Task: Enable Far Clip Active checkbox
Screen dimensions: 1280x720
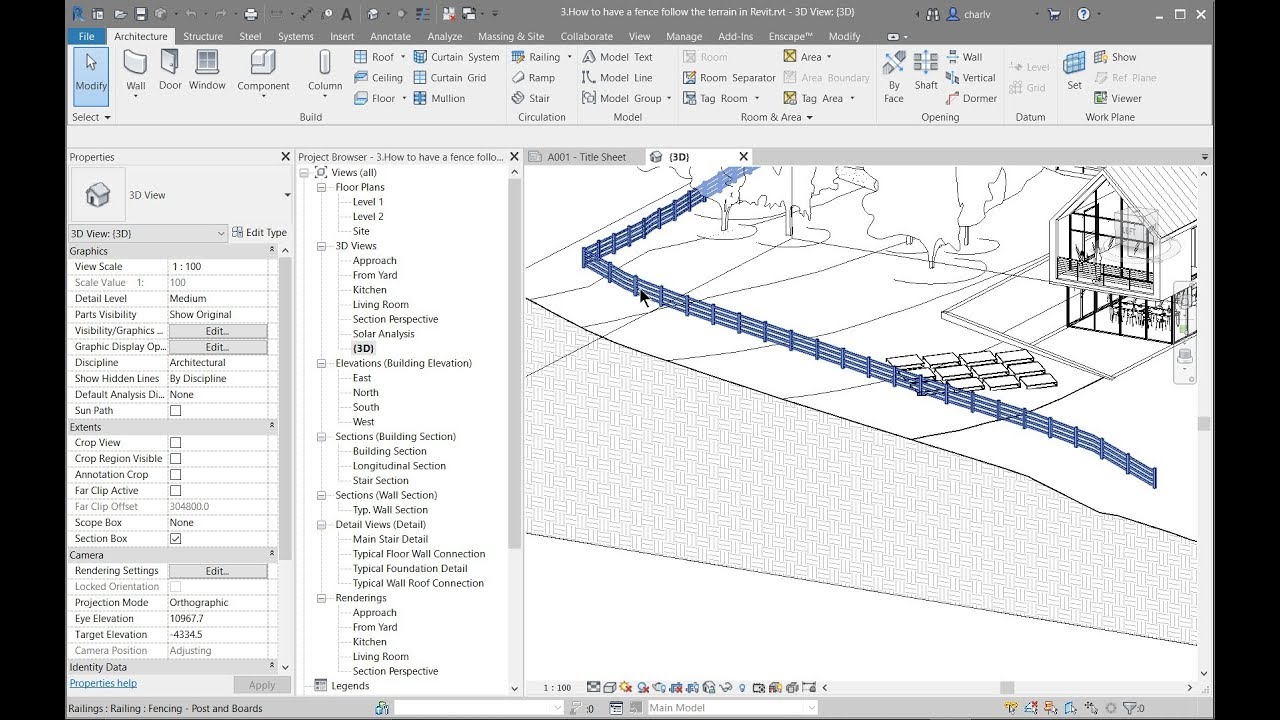Action: click(x=176, y=491)
